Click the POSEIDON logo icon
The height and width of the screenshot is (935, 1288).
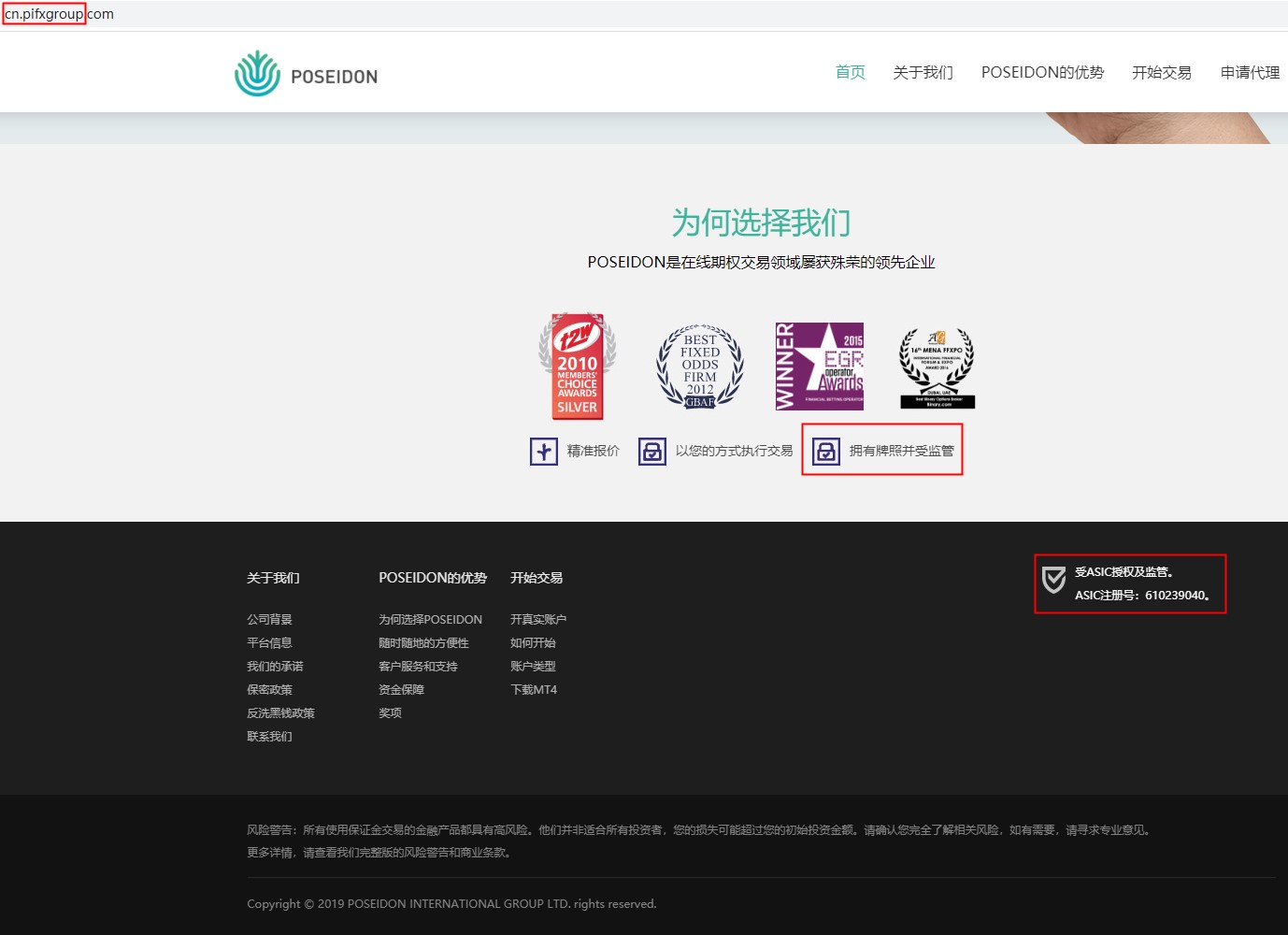point(257,74)
